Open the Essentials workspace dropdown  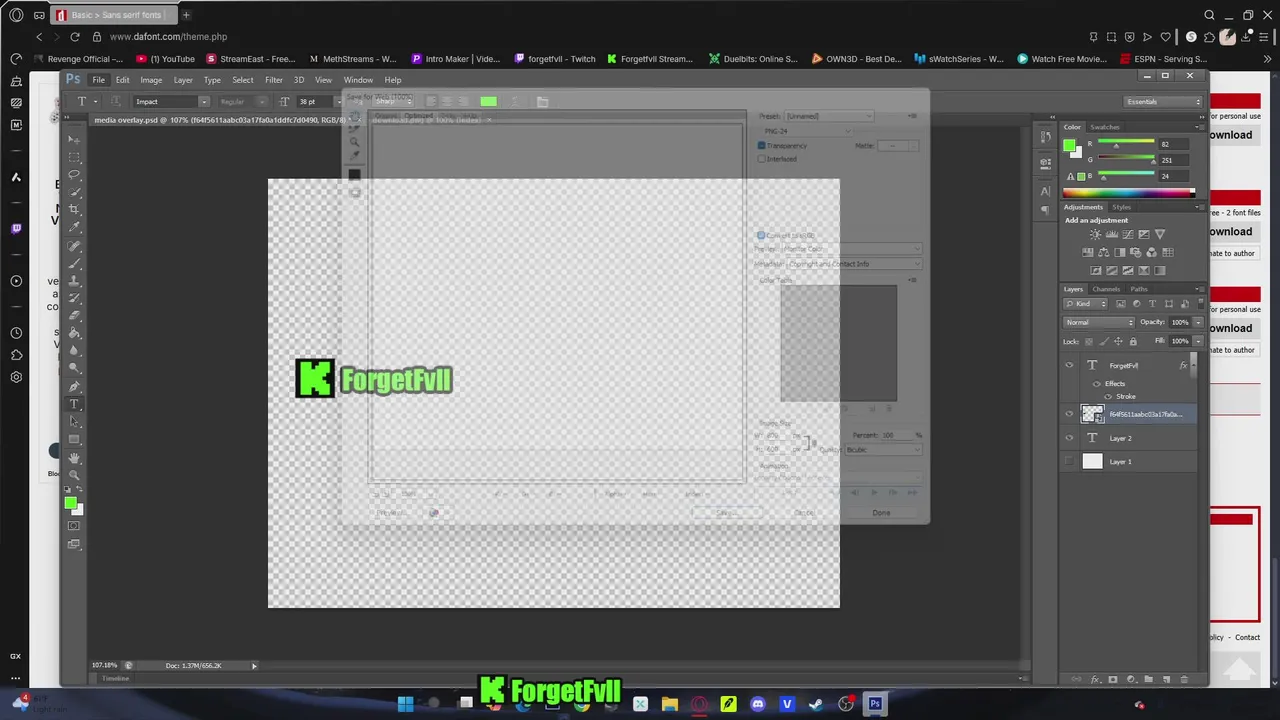[1163, 101]
